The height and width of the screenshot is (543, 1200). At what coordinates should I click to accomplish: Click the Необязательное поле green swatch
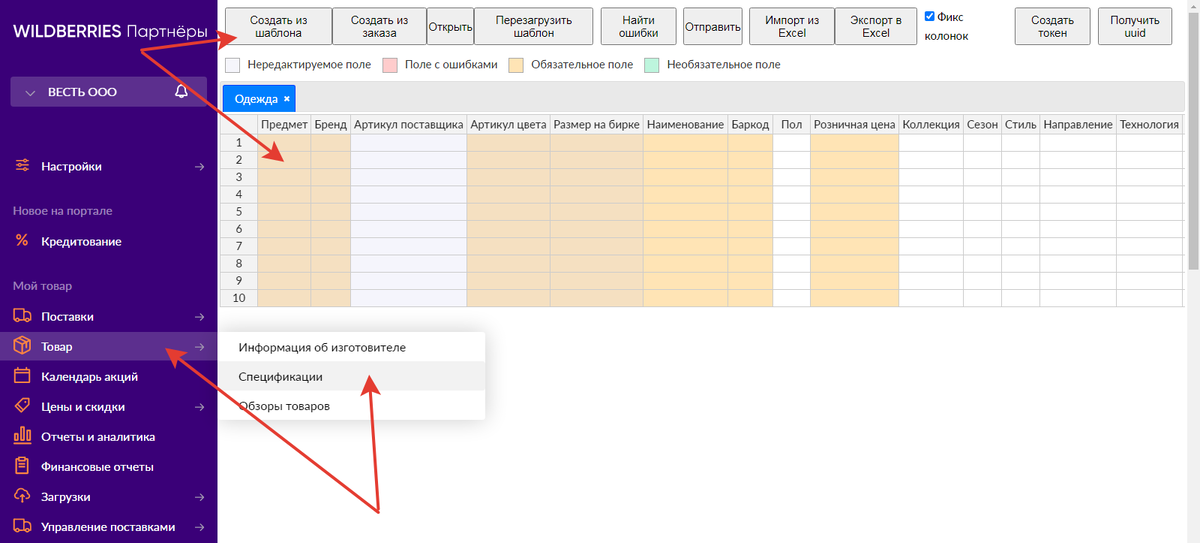pyautogui.click(x=652, y=65)
